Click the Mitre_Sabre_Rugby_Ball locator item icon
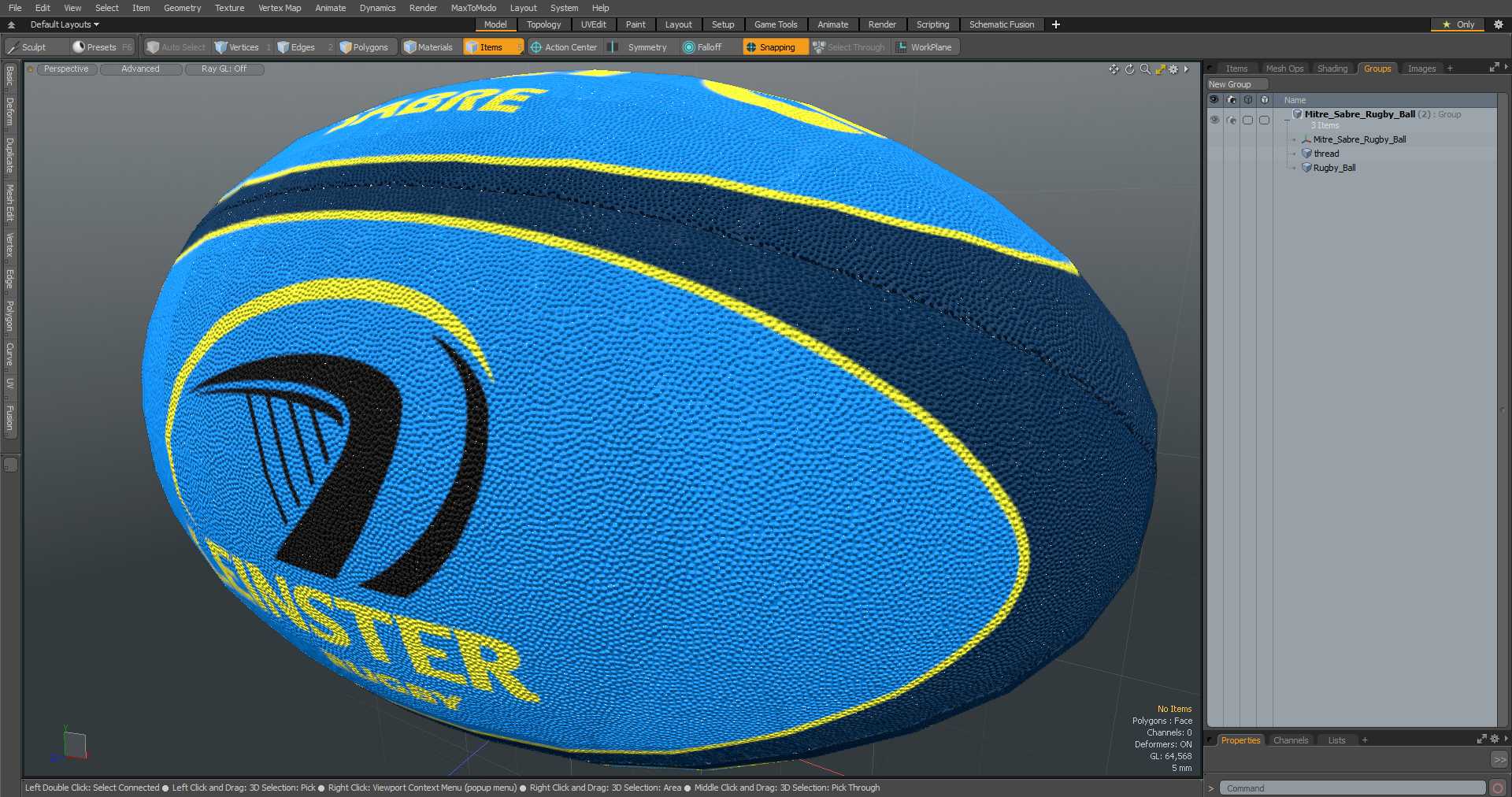 [x=1306, y=139]
